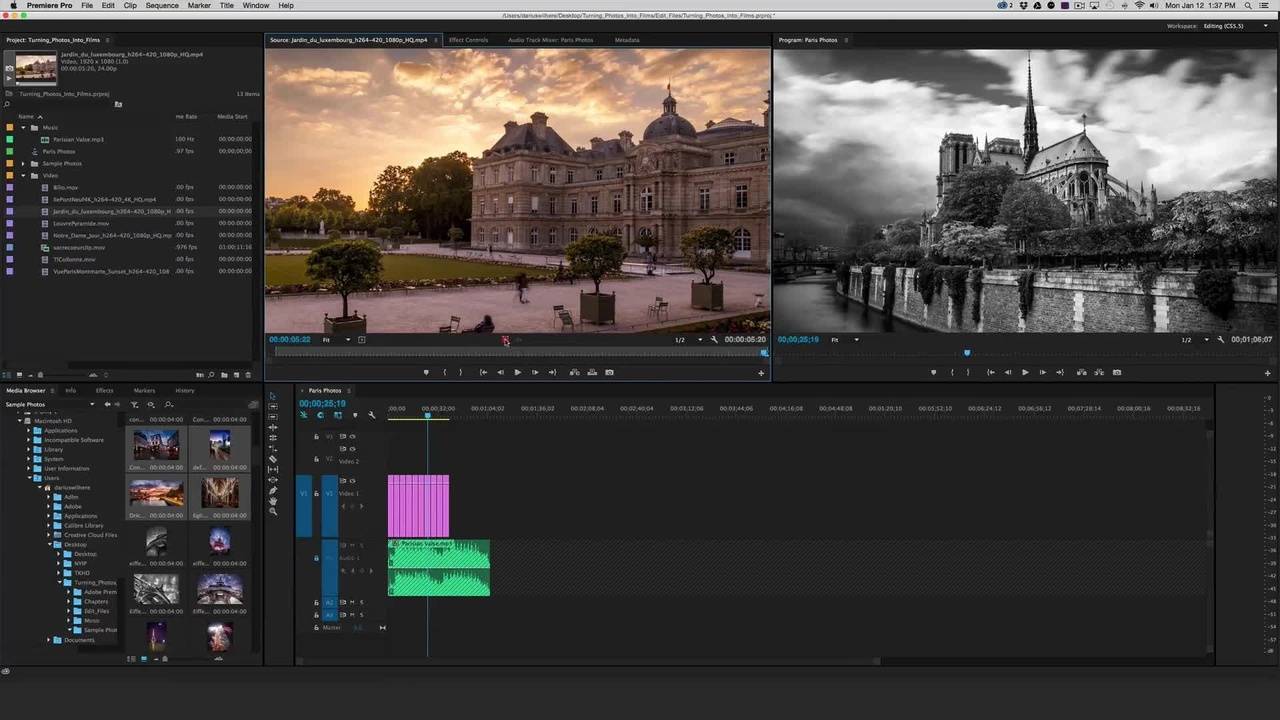Open timeline display settings wrench
This screenshot has height=720, width=1280.
click(372, 415)
